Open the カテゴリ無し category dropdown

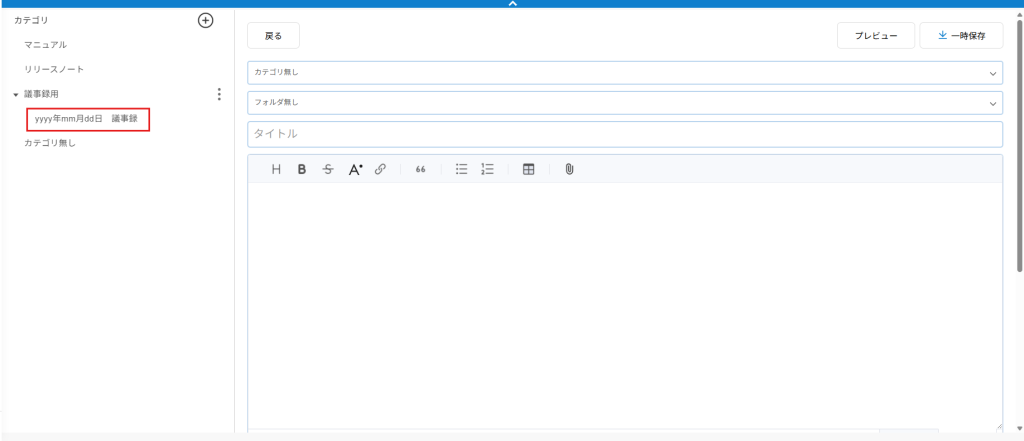point(624,73)
